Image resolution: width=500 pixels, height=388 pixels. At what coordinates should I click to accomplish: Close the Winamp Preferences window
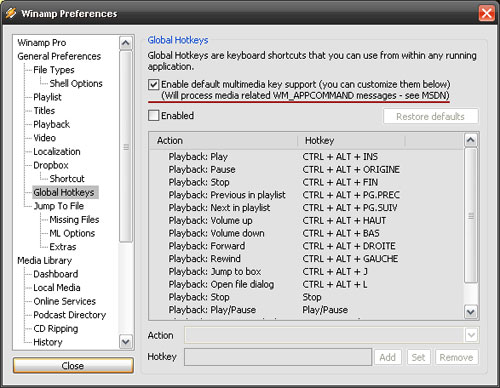coord(486,14)
